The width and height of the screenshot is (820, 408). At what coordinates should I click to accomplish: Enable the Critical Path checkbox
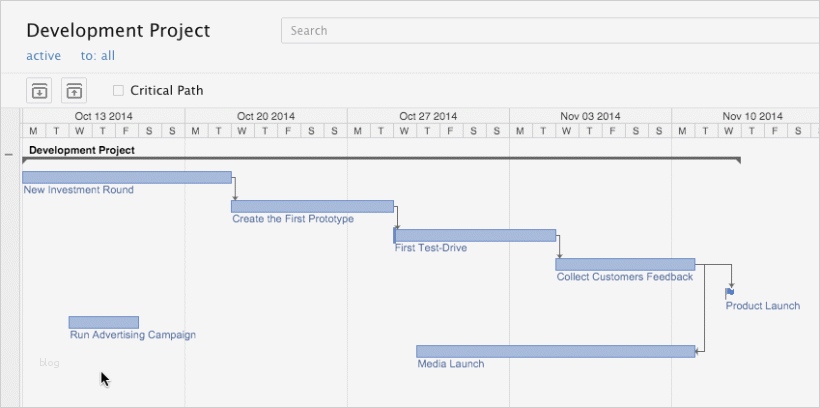tap(119, 91)
